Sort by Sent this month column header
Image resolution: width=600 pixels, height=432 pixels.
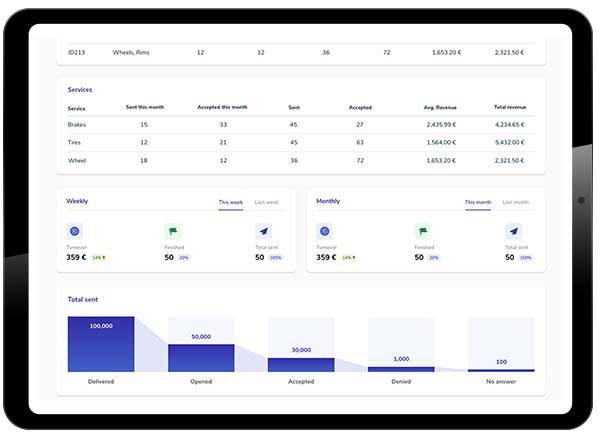145,107
